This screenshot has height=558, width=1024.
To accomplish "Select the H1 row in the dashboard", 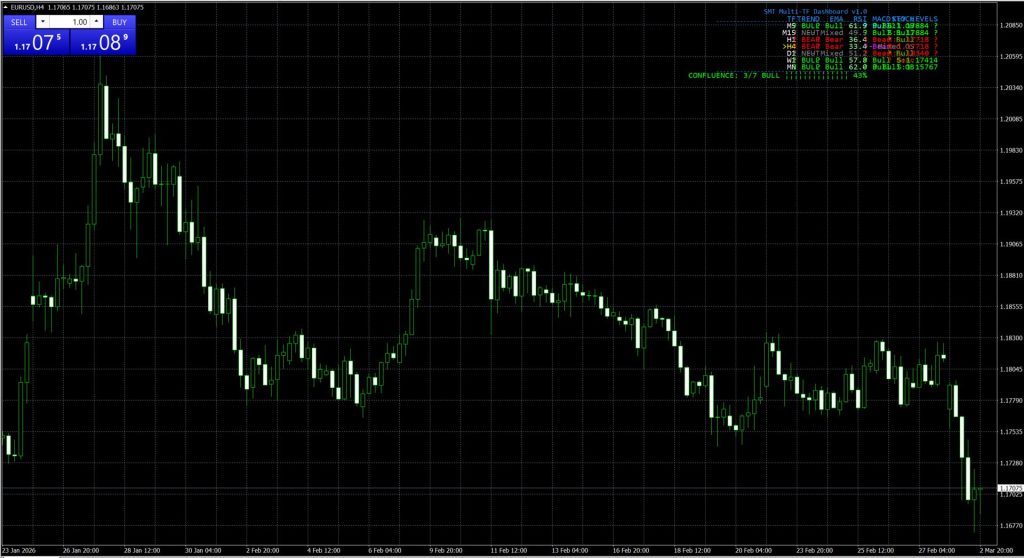I will (861, 40).
